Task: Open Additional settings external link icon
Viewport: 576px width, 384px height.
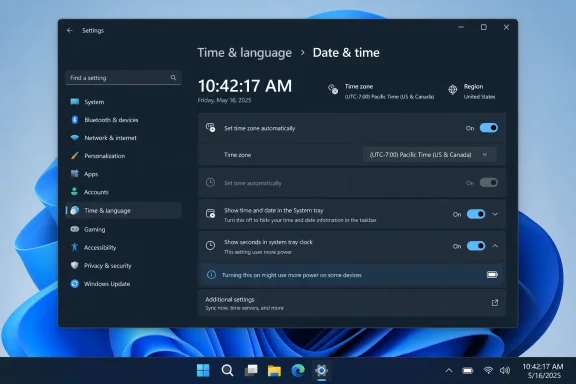Action: 495,303
